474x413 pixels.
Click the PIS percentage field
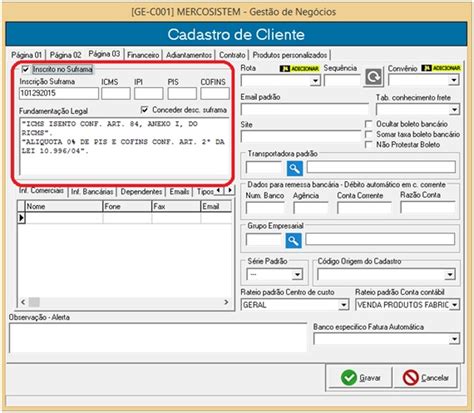[x=182, y=93]
